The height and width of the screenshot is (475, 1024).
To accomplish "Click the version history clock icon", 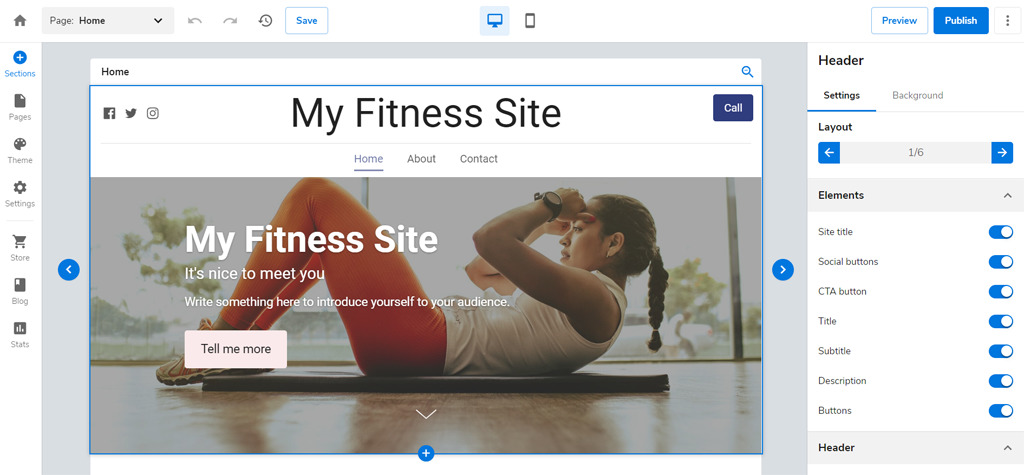I will (265, 20).
